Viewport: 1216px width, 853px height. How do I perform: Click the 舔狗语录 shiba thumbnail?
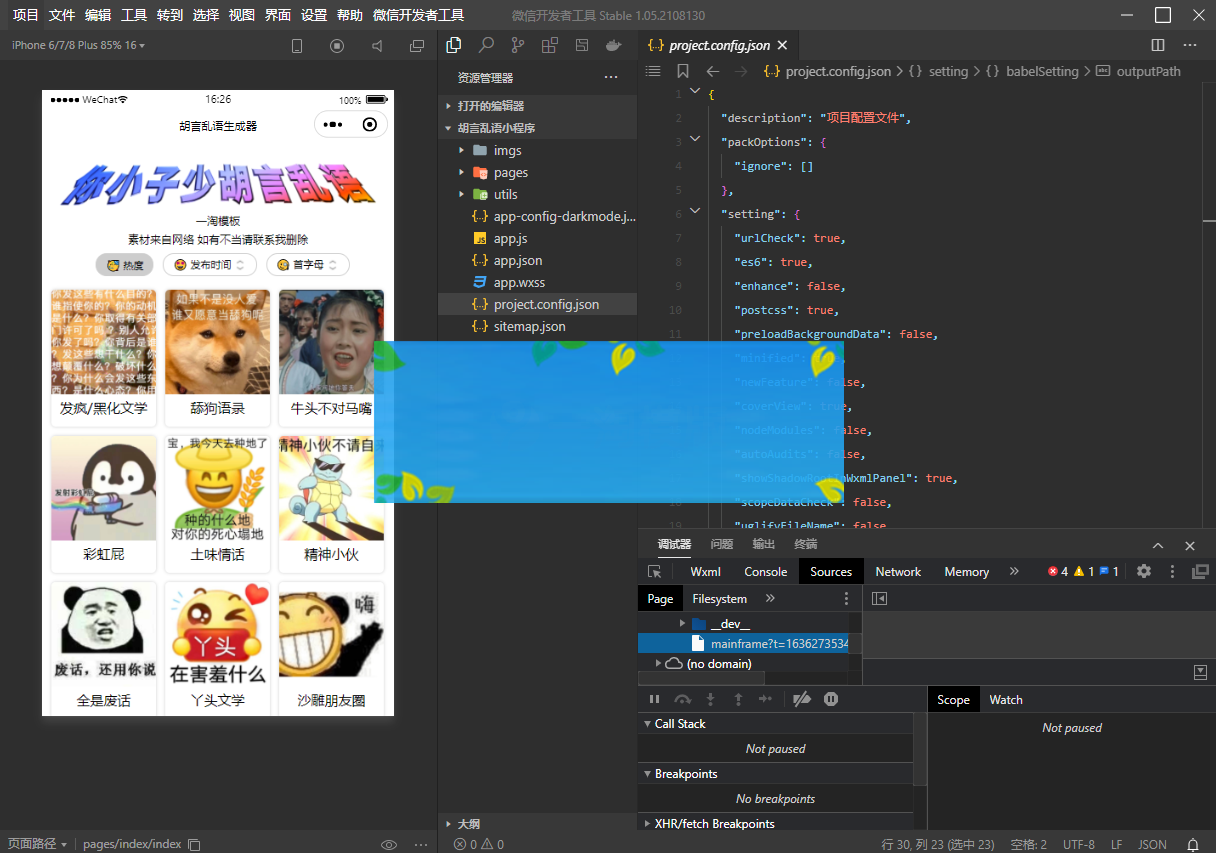point(217,342)
